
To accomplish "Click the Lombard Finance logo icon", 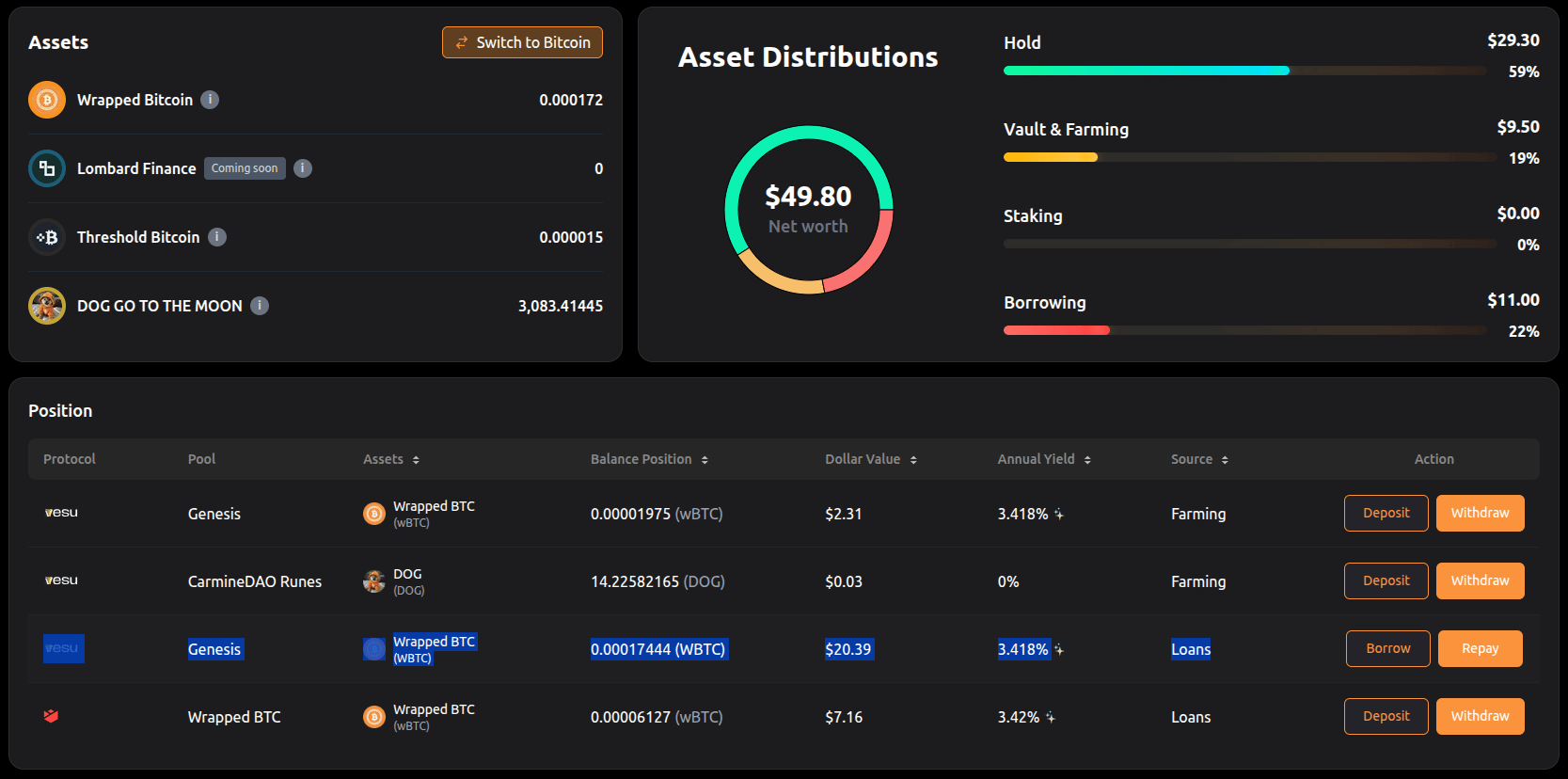I will 47,168.
